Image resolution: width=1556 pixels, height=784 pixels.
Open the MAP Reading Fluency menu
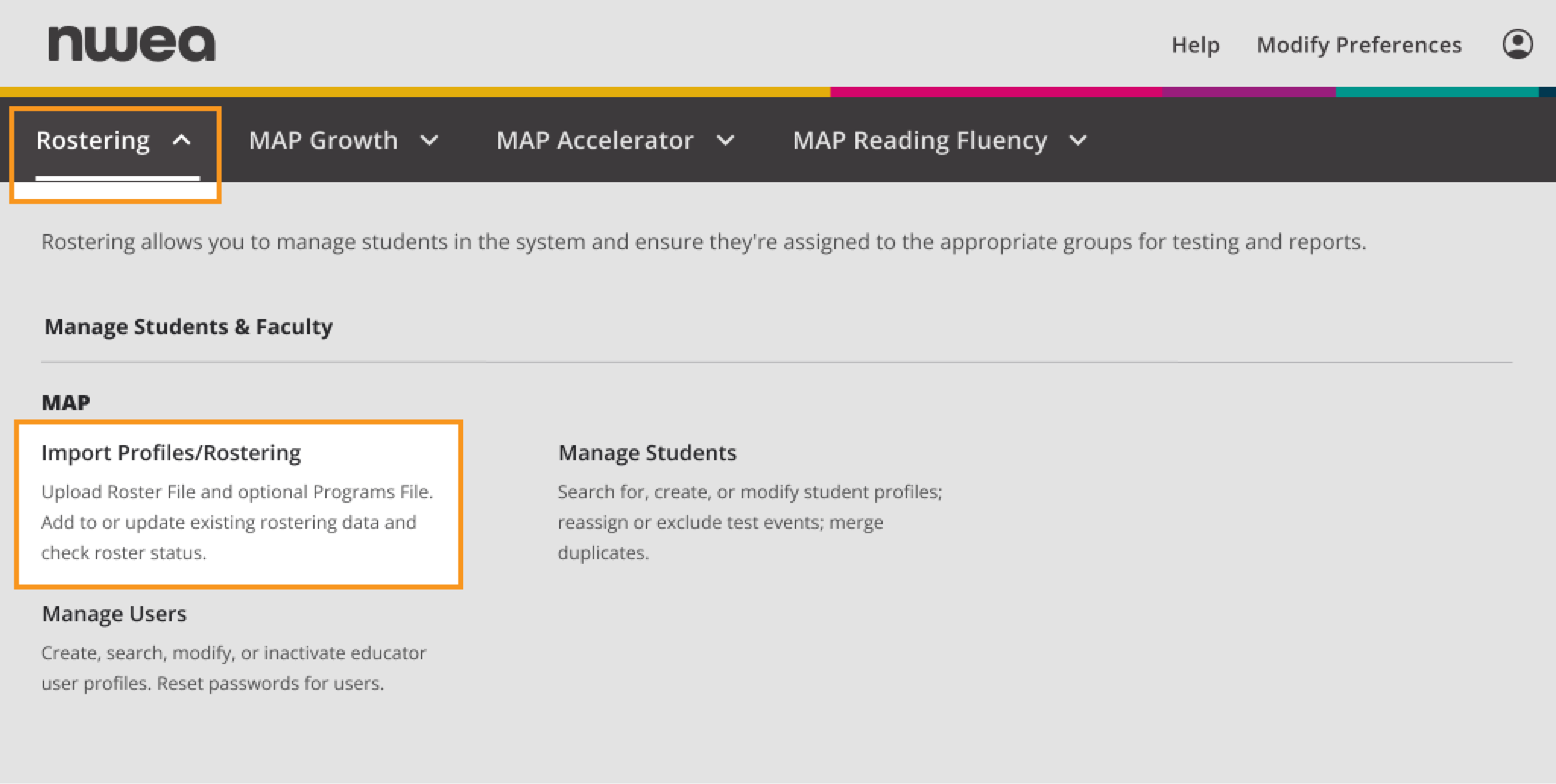[920, 141]
